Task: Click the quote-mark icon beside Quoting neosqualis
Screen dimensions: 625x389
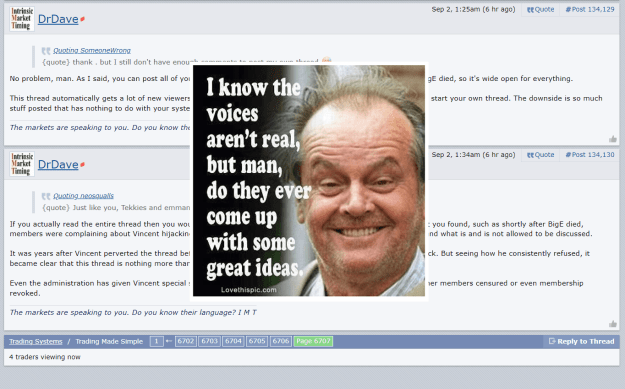Action: click(46, 196)
